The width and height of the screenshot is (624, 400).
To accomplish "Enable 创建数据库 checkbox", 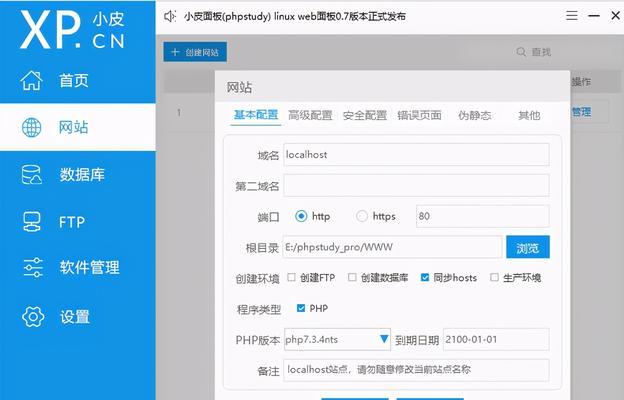I will [352, 277].
